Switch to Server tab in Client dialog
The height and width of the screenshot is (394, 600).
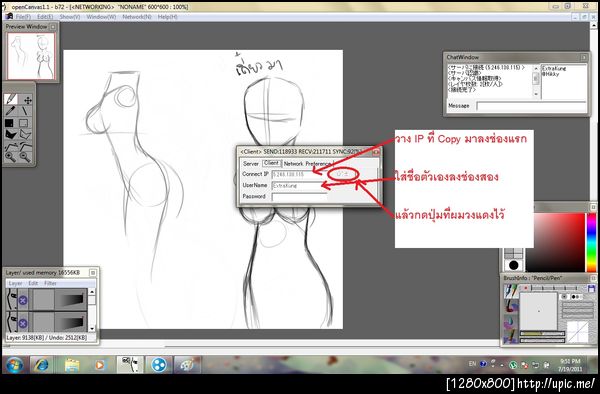[x=251, y=163]
